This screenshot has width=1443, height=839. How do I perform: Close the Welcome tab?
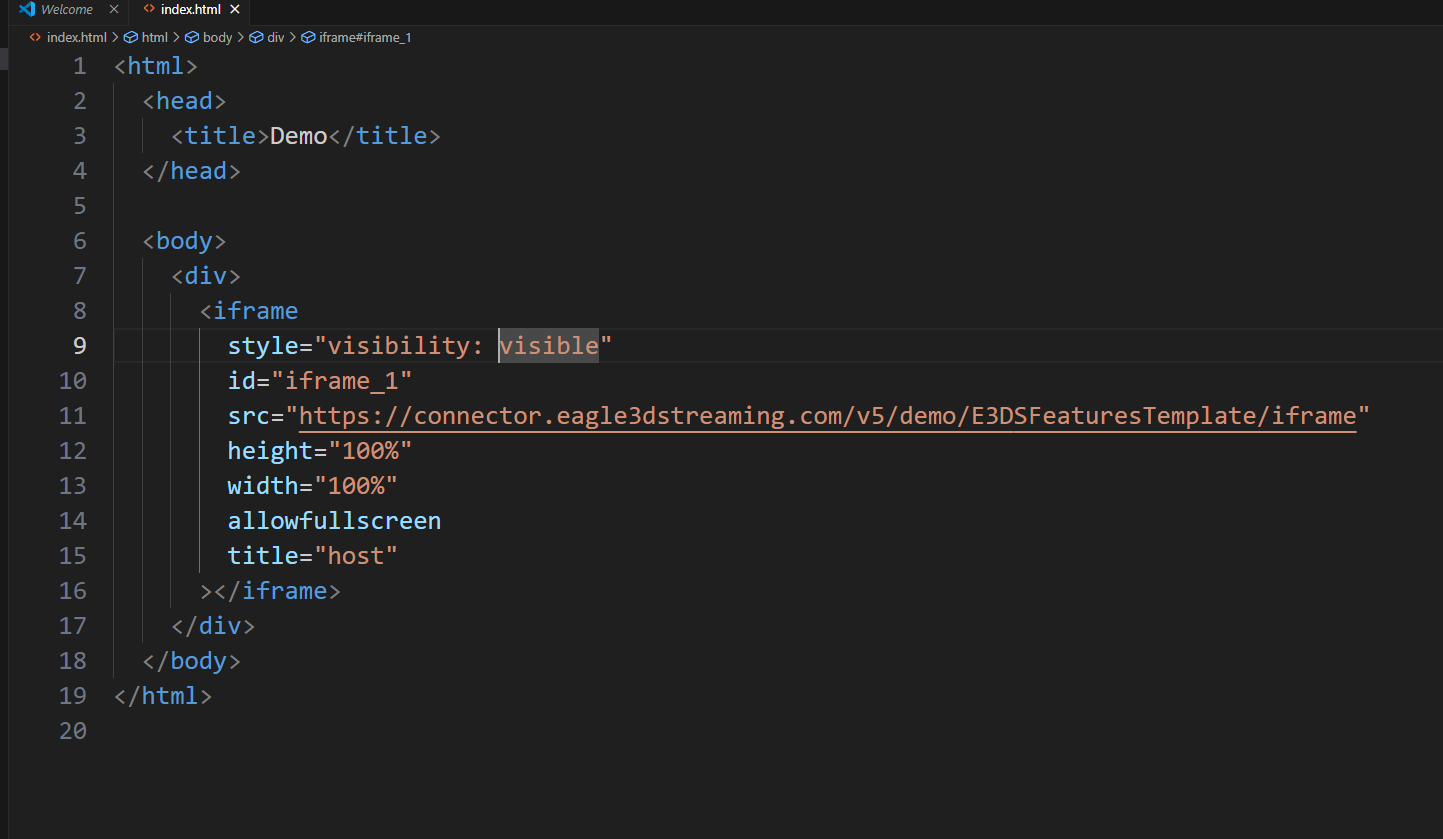pyautogui.click(x=113, y=10)
